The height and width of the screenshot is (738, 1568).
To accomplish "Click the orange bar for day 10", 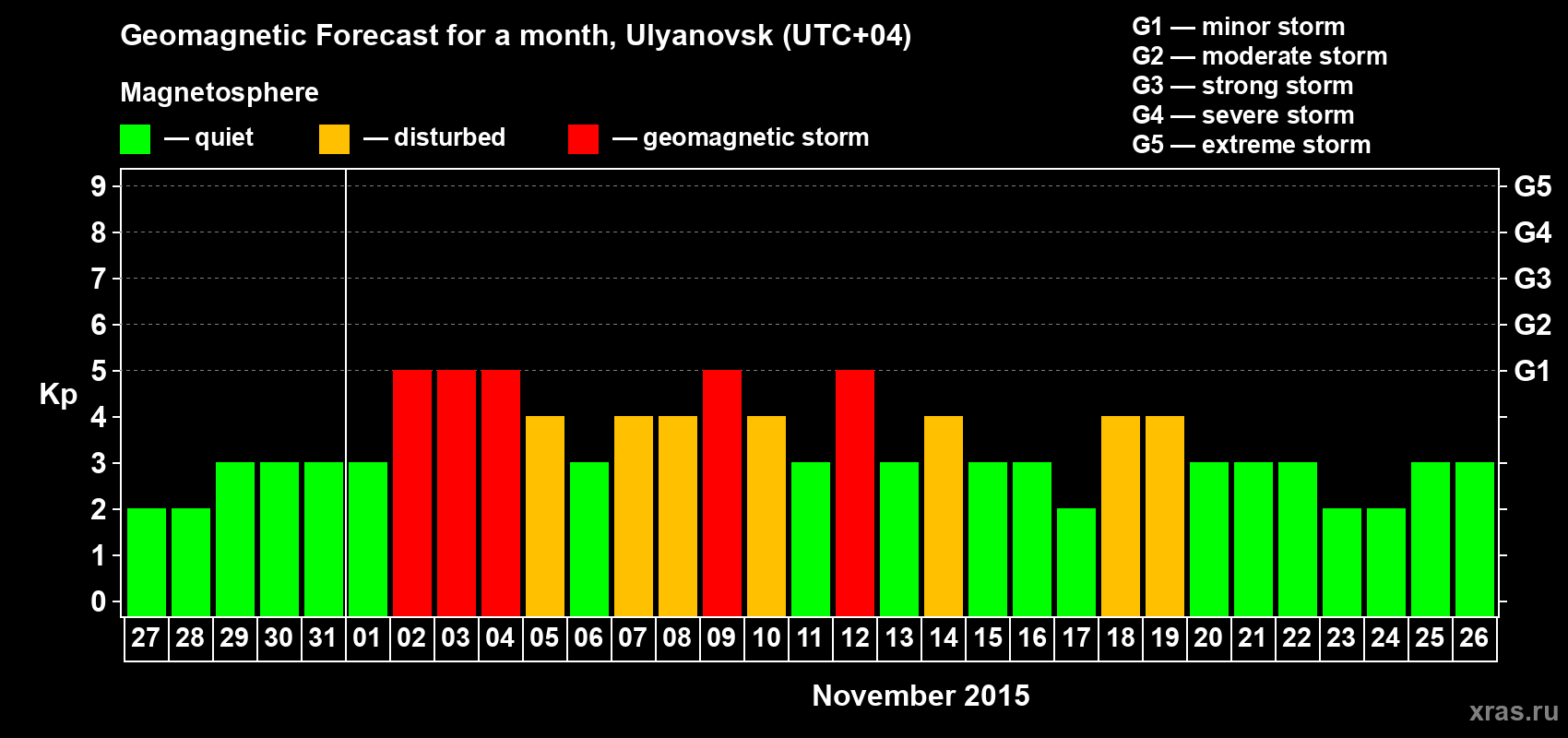I will pyautogui.click(x=766, y=516).
